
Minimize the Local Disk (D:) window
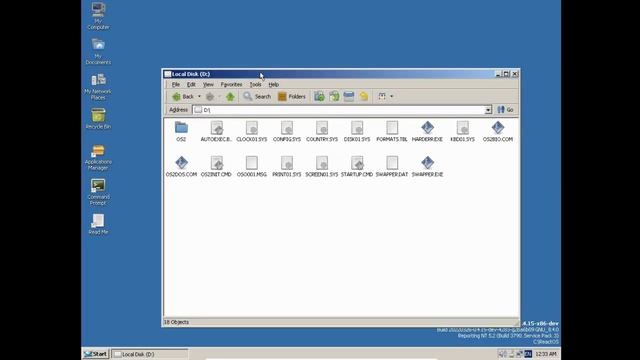tap(498, 74)
